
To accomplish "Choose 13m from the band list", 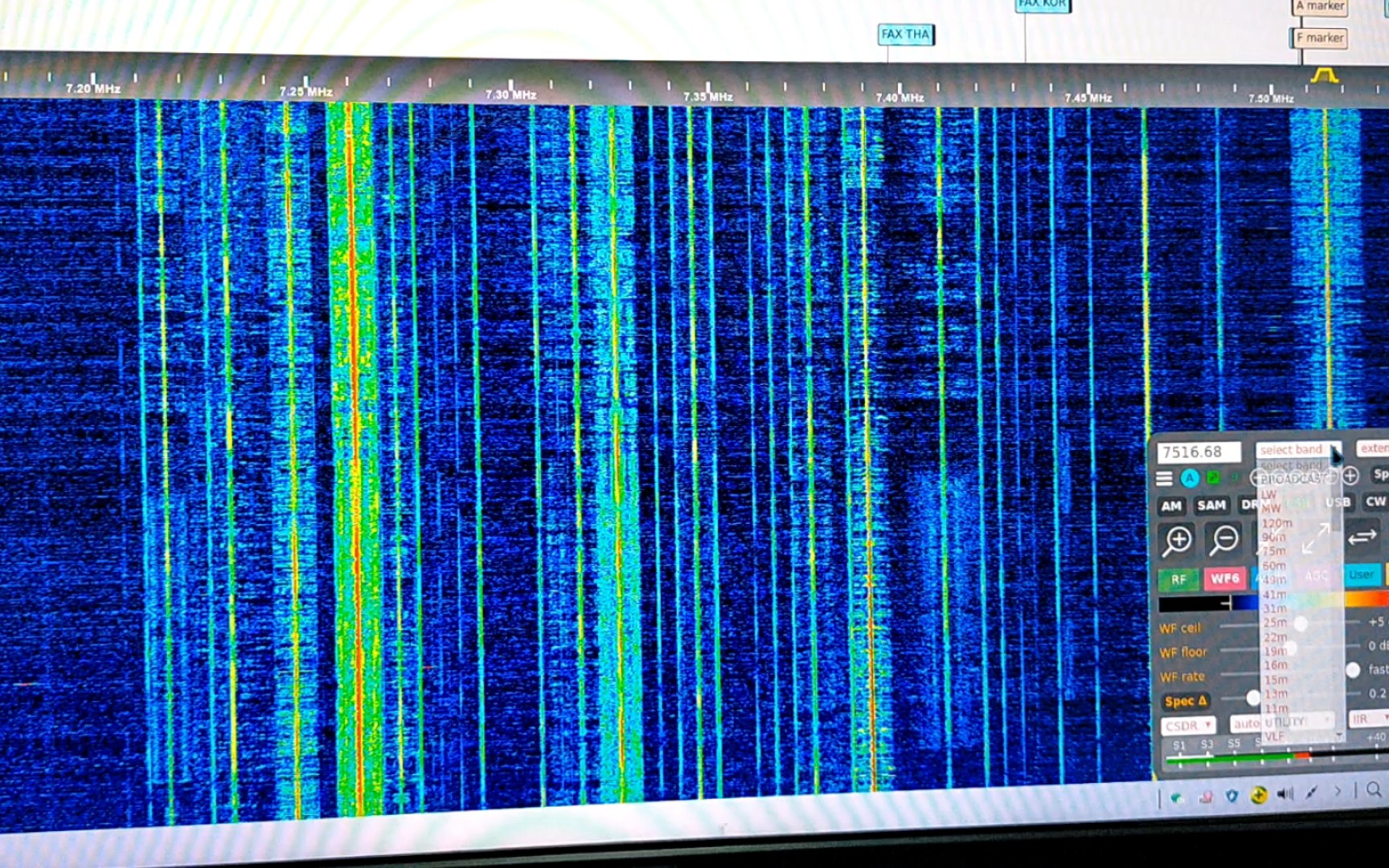I will [1276, 694].
